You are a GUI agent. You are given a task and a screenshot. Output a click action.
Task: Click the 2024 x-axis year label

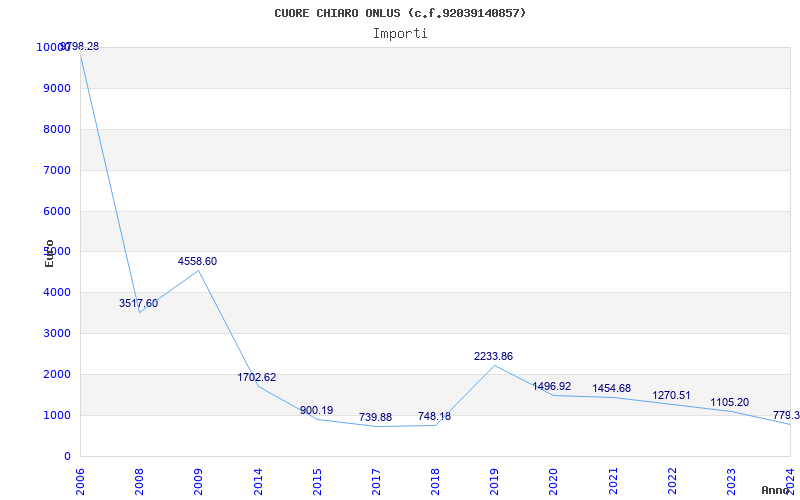[790, 481]
